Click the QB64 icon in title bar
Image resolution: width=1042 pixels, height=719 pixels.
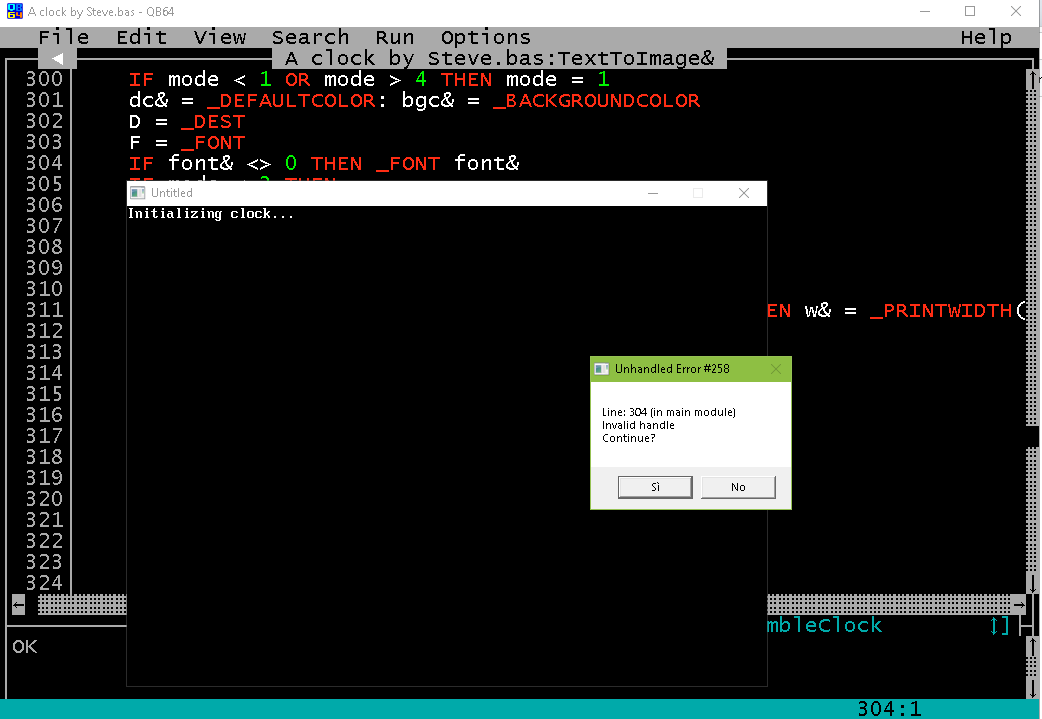coord(15,12)
